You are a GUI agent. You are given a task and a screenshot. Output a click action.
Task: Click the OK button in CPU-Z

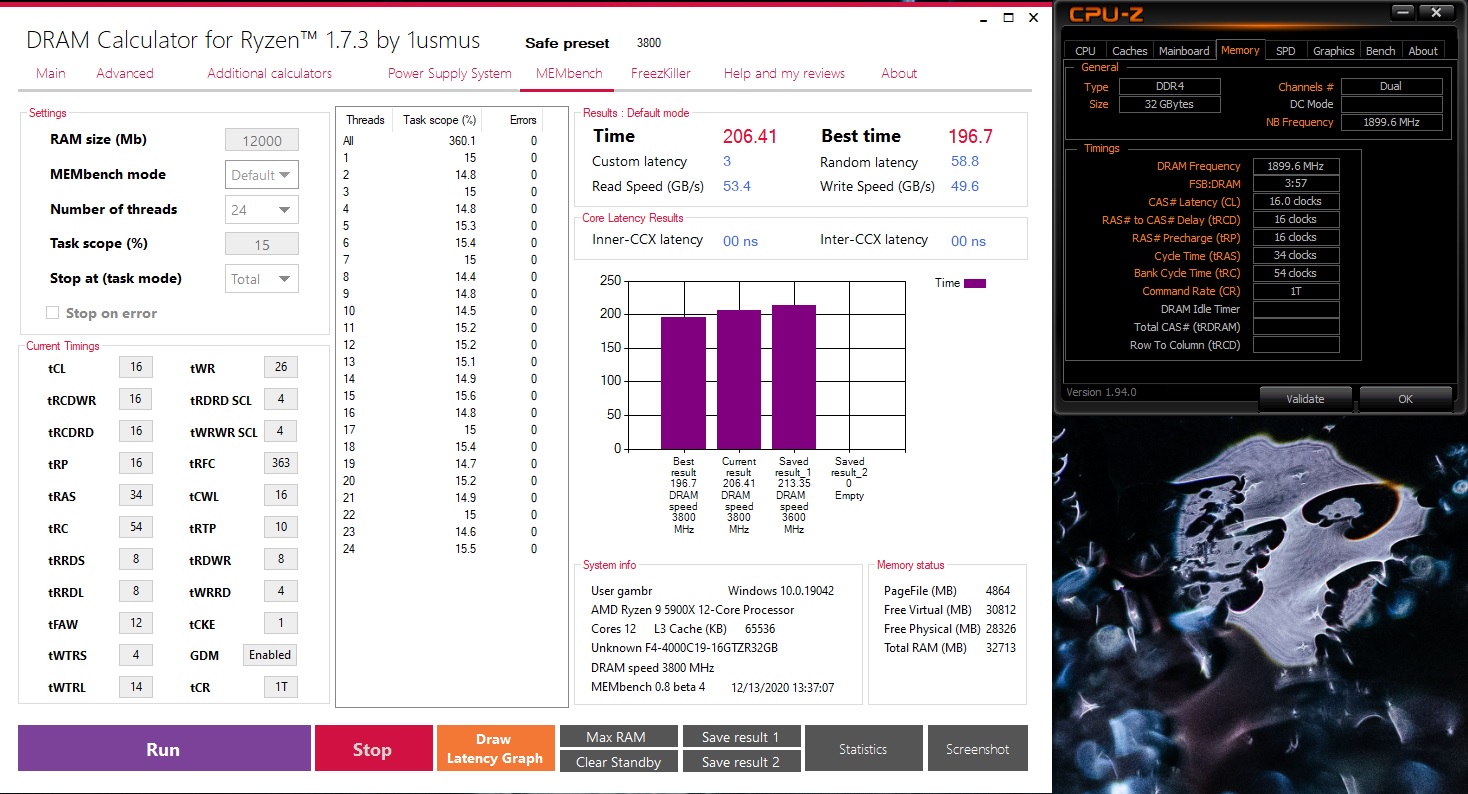1405,399
